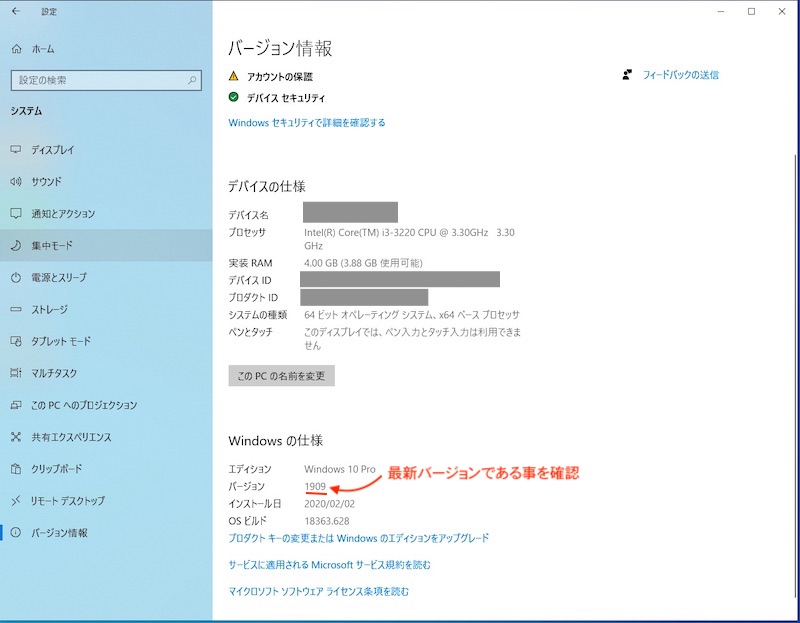Click the back arrow in Settings
Image resolution: width=800 pixels, height=623 pixels.
(16, 11)
